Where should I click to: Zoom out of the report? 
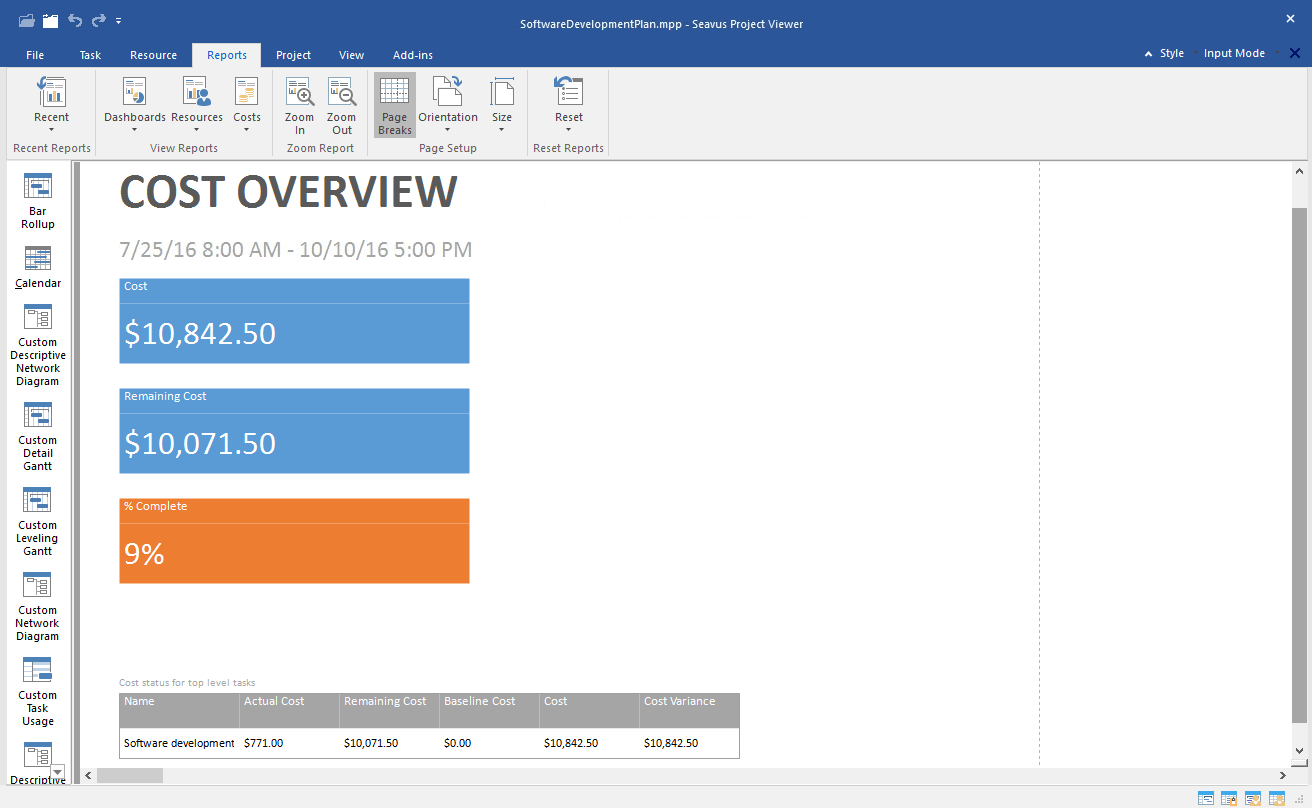(x=341, y=105)
